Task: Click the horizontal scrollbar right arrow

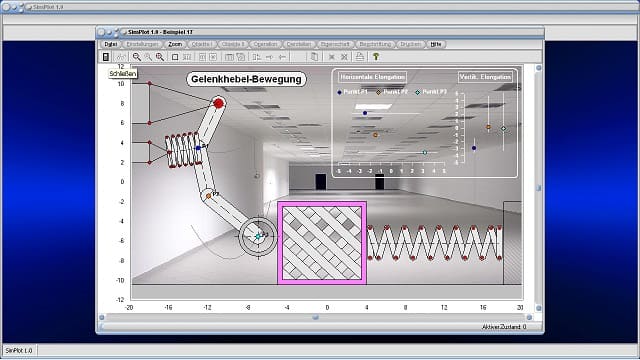Action: coord(529,317)
